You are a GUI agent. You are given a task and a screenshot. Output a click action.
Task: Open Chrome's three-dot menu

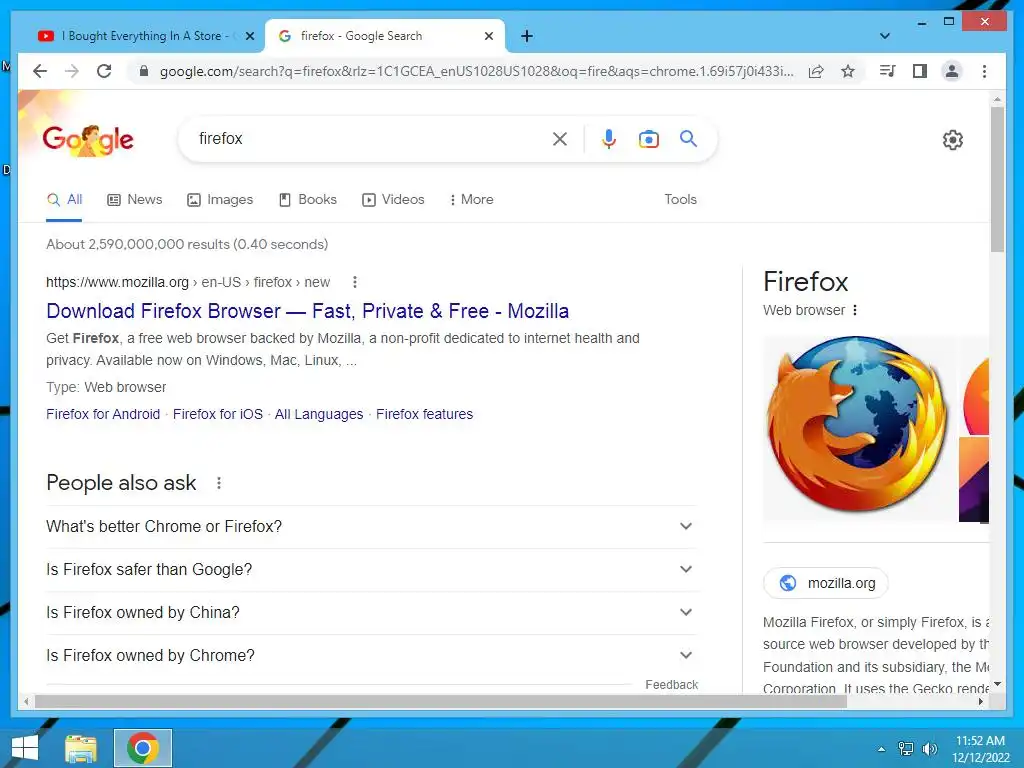(x=984, y=71)
